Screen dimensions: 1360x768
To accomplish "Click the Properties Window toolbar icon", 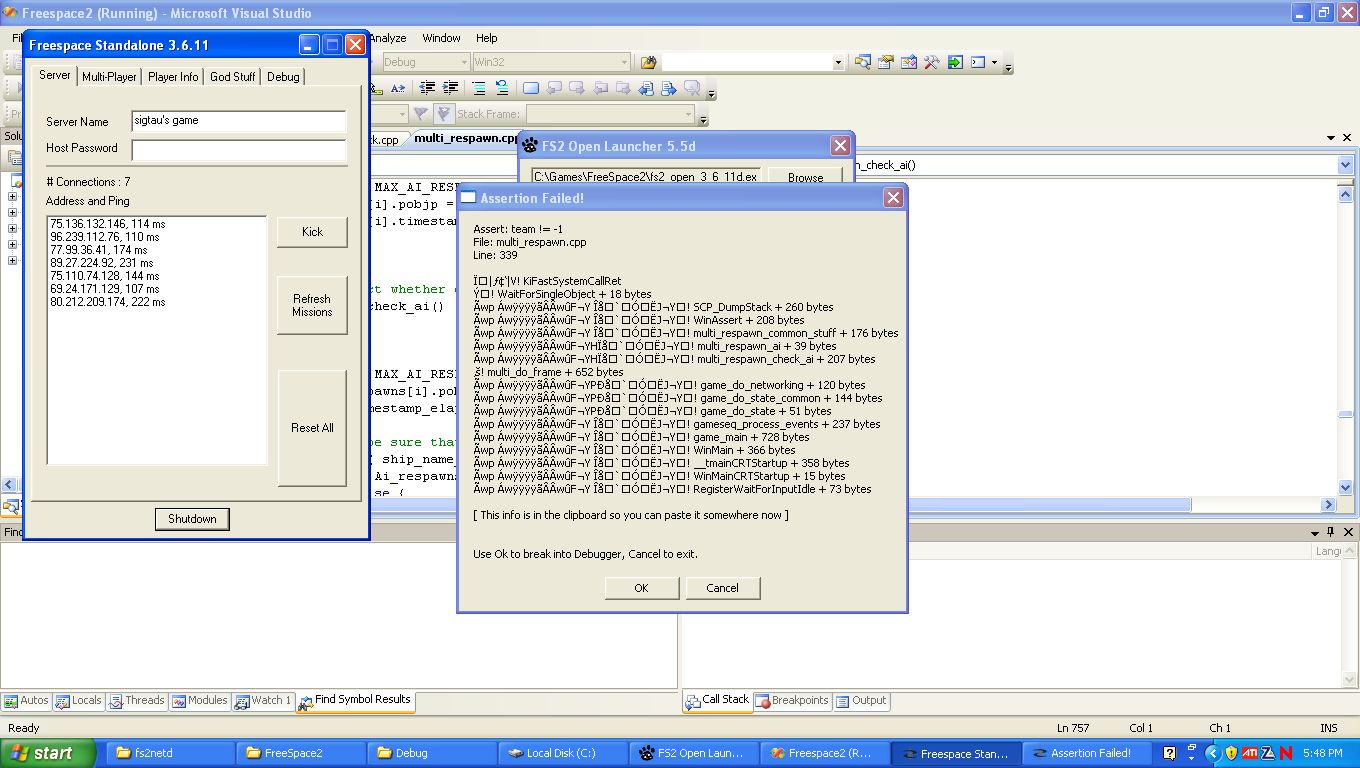I will 886,62.
